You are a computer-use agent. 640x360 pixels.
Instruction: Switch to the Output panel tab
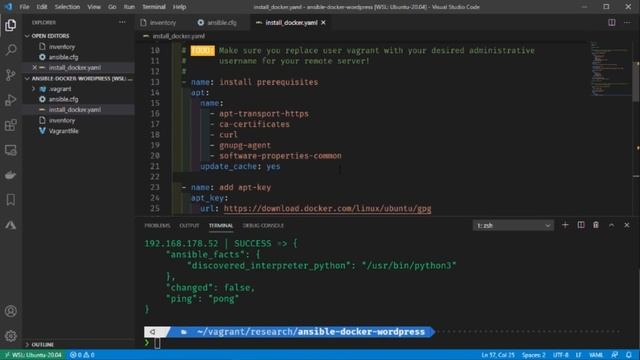pos(189,225)
